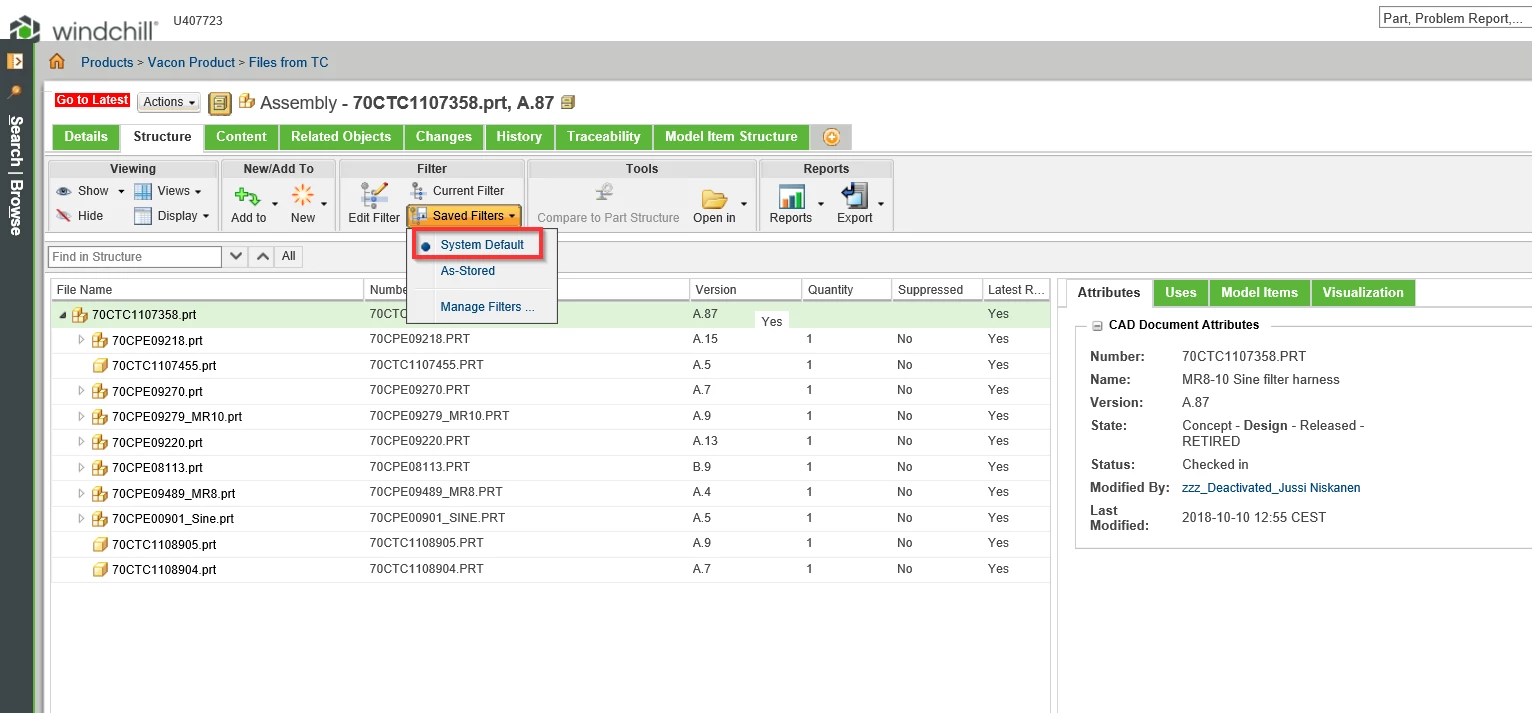Sort by the Version column header
1532x713 pixels.
pos(746,290)
